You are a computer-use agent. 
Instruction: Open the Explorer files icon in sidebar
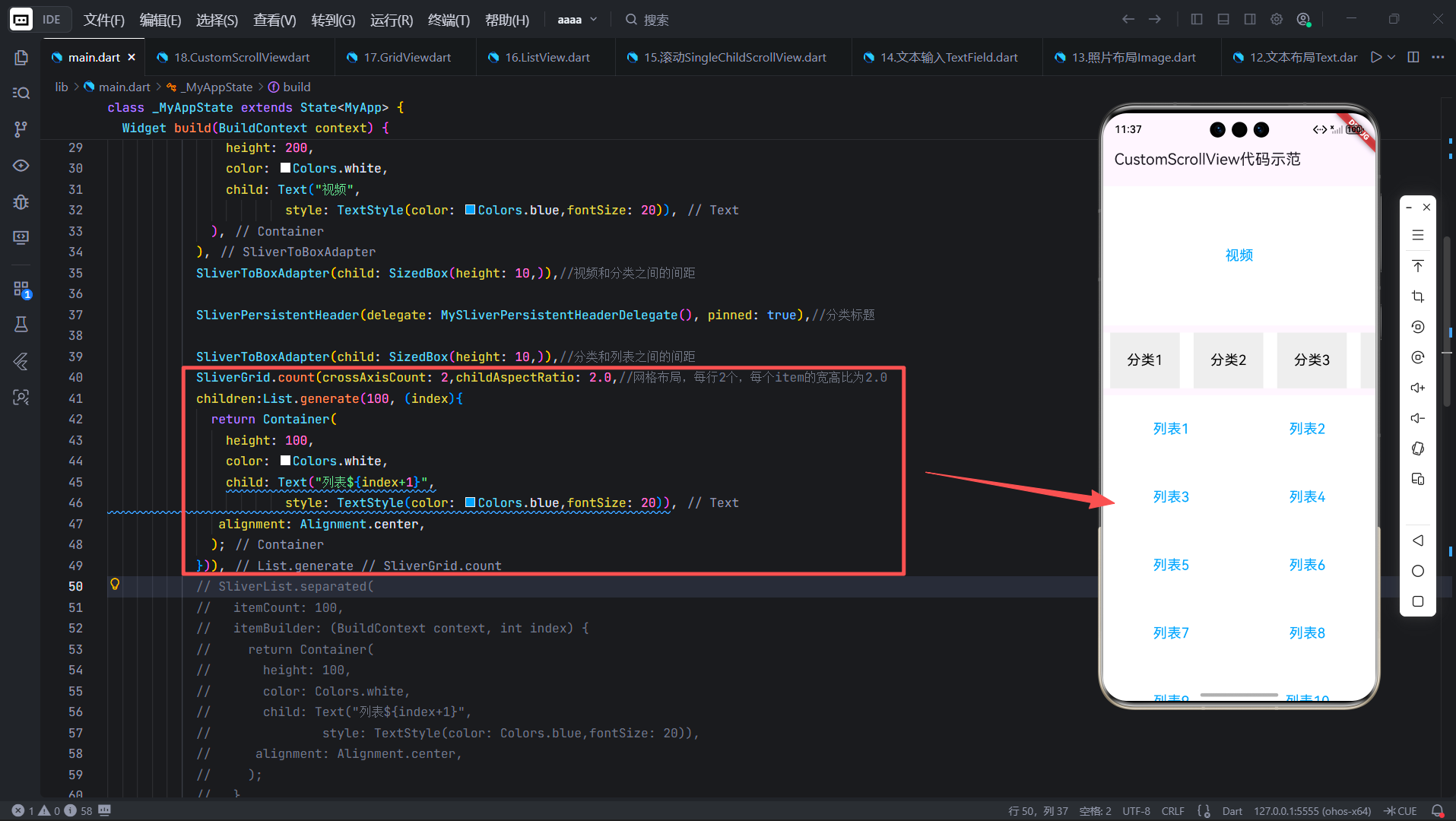pyautogui.click(x=21, y=58)
